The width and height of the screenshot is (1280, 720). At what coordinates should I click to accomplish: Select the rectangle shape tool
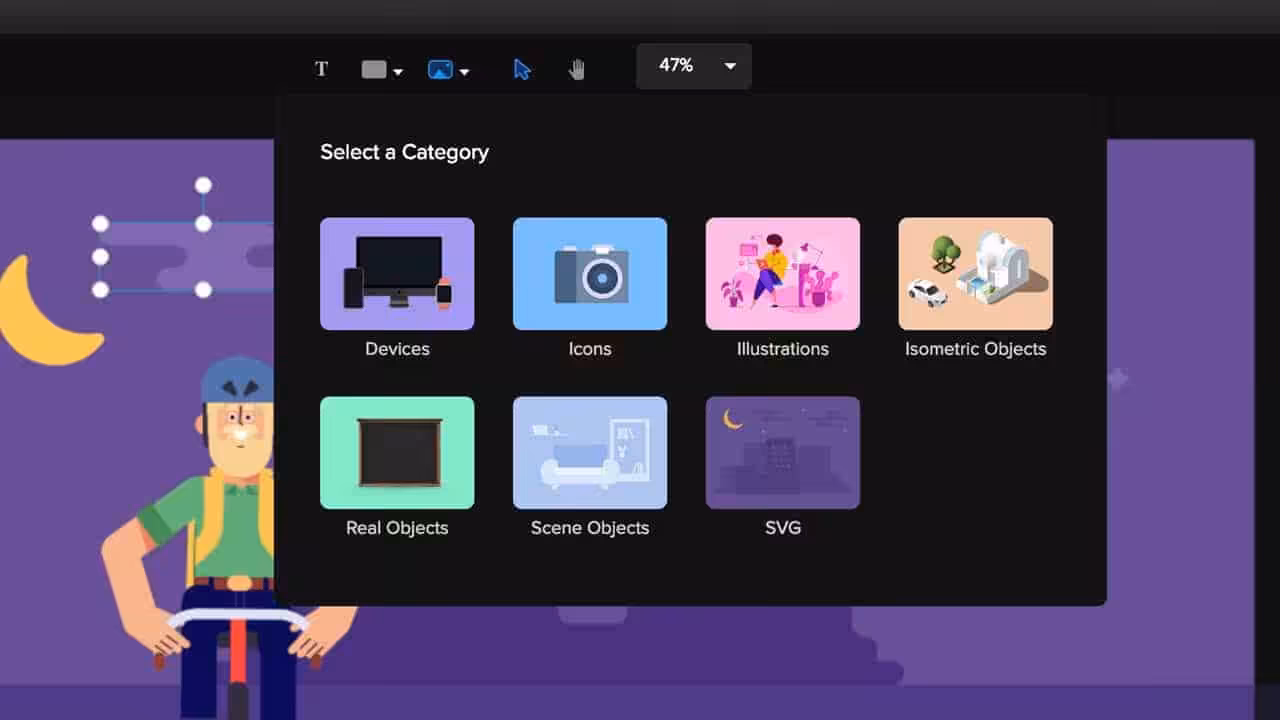pyautogui.click(x=374, y=70)
